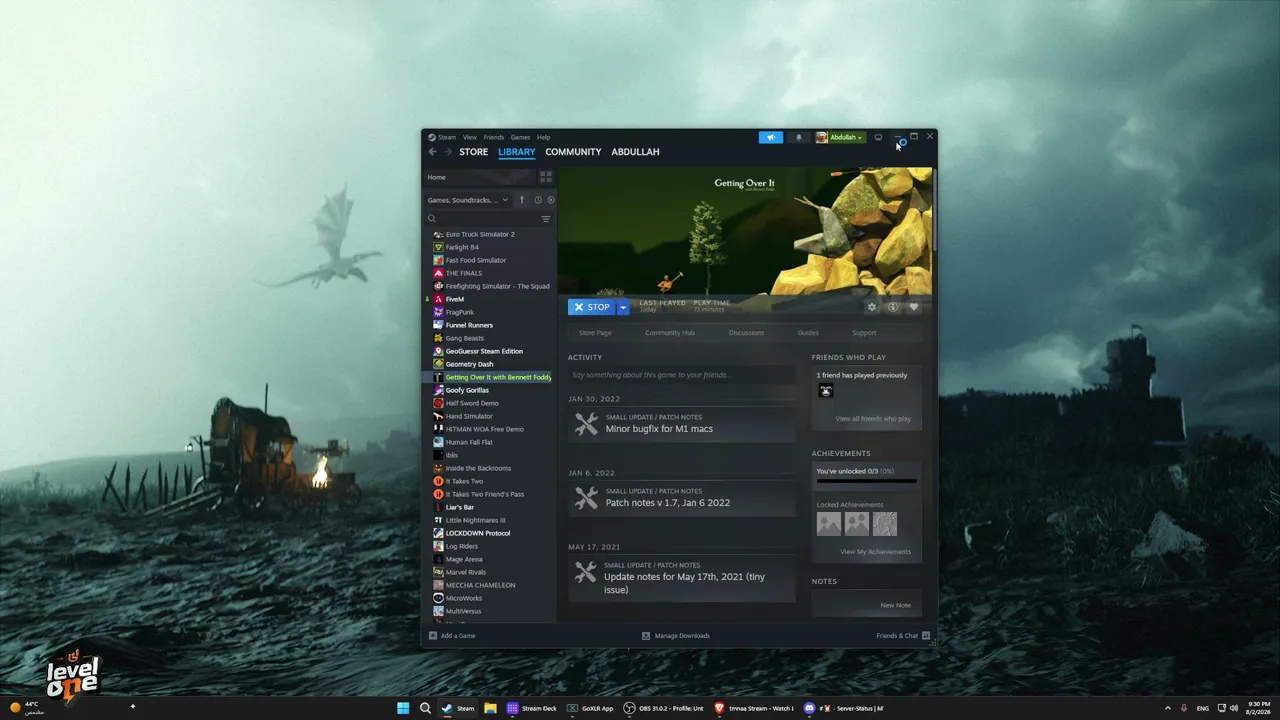Click the Manage Downloads icon
1280x720 pixels.
646,635
